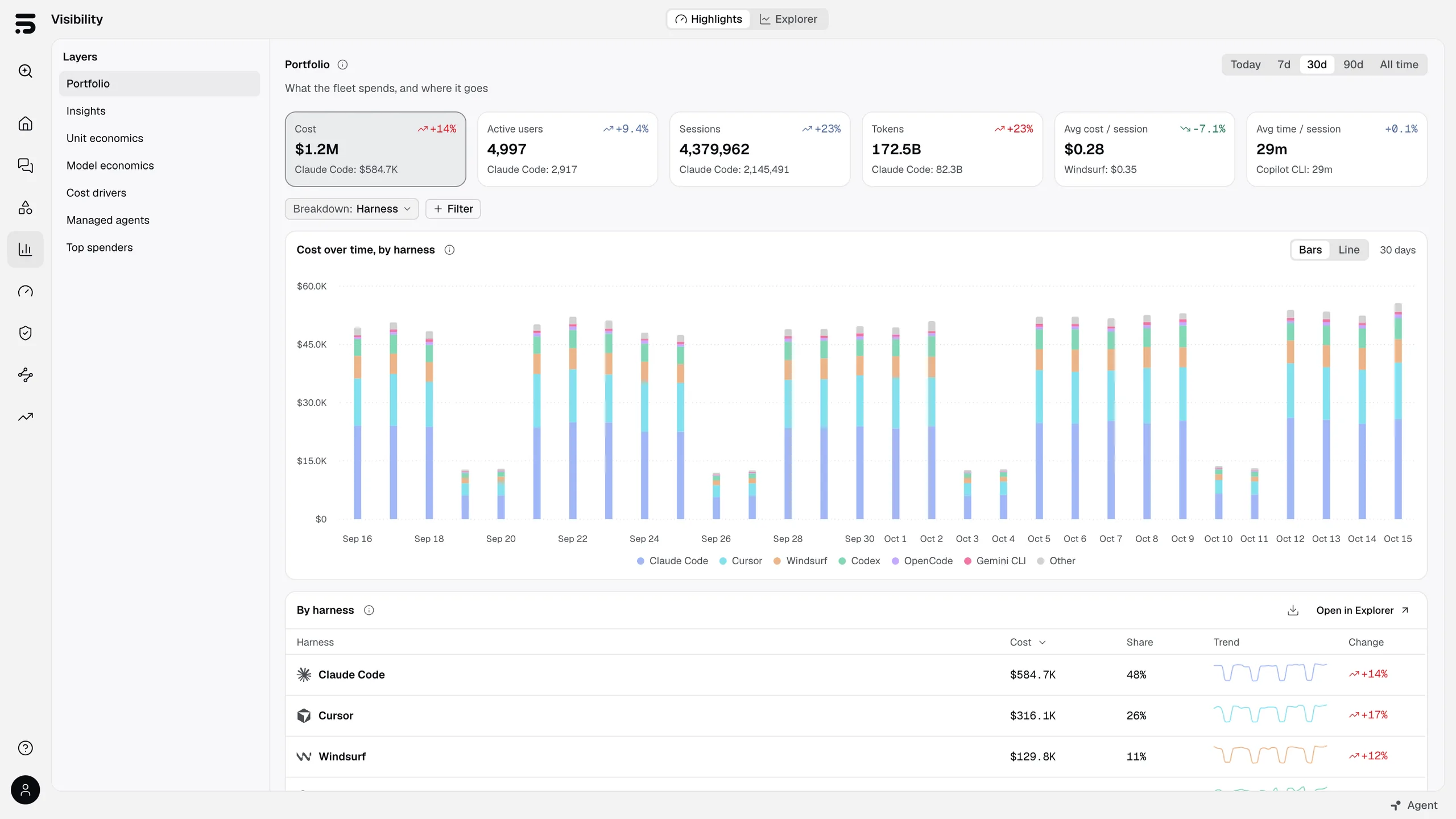The image size is (1456, 819).
Task: Set time range to 7d
Action: tap(1284, 65)
